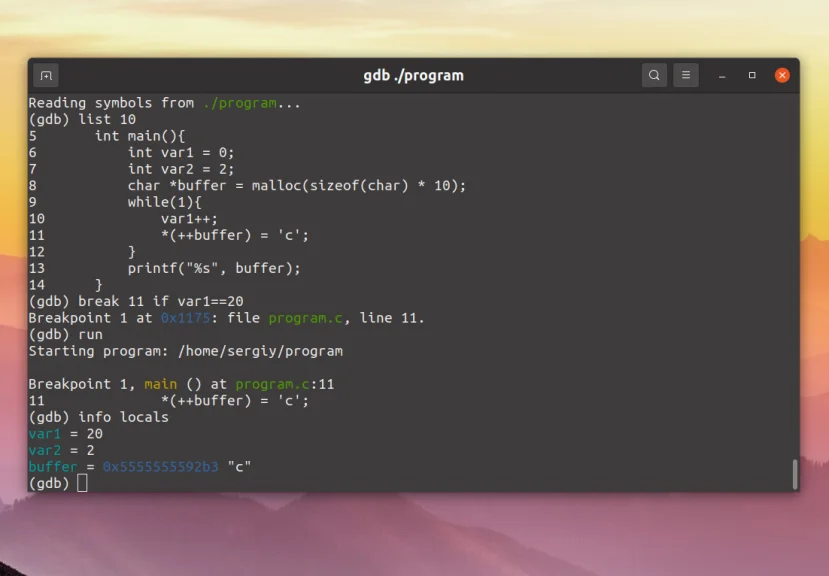The height and width of the screenshot is (576, 829).
Task: Click line 10 'var1++;'
Action: pyautogui.click(x=189, y=218)
